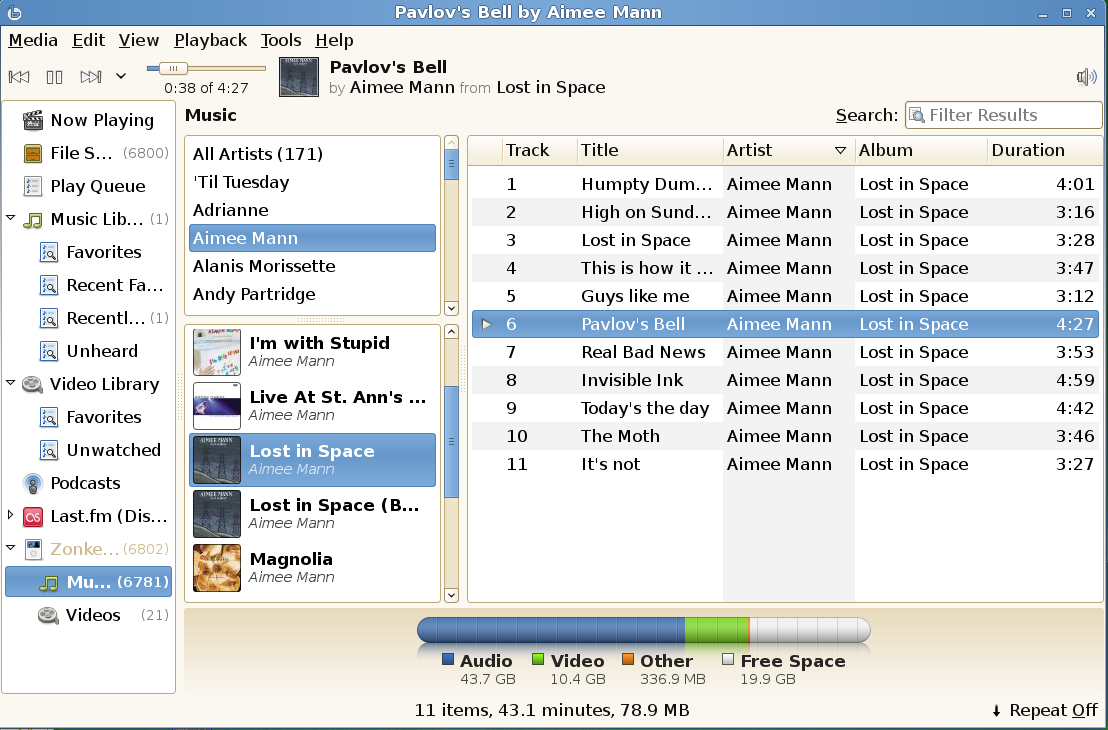
Task: Pause playback with the pause button
Action: [55, 77]
